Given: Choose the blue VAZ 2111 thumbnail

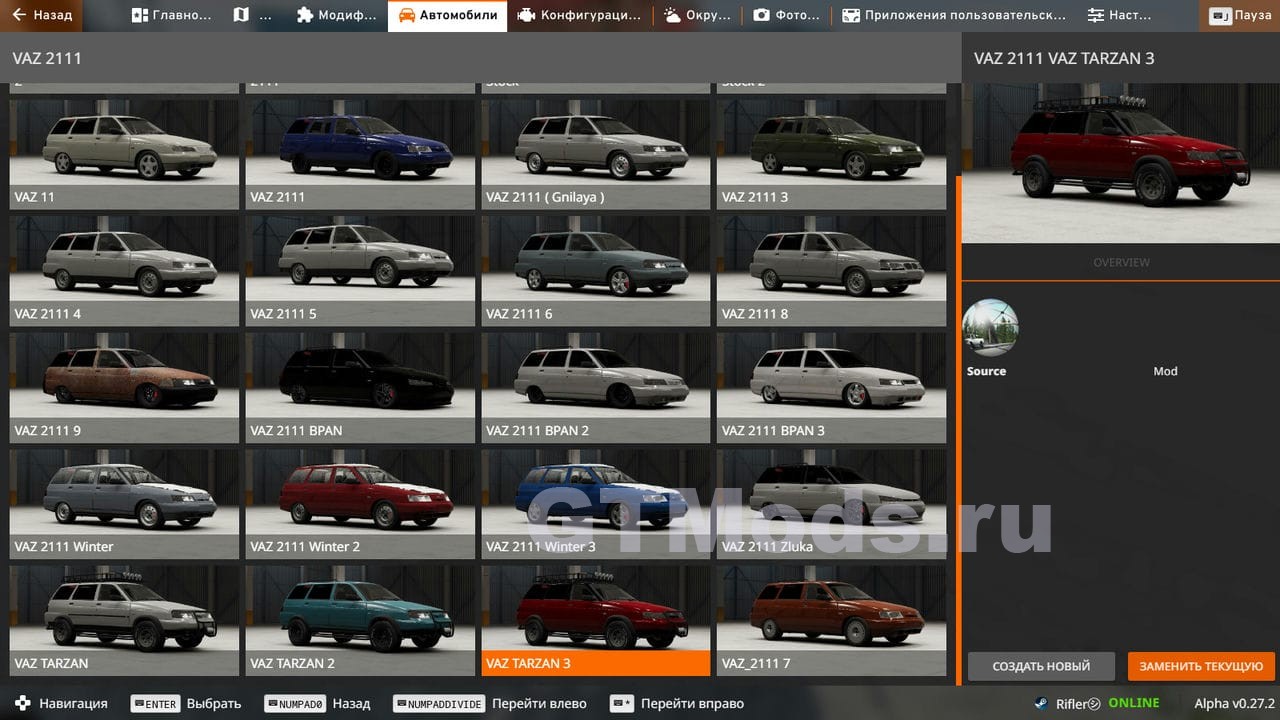Looking at the screenshot, I should click(x=360, y=154).
